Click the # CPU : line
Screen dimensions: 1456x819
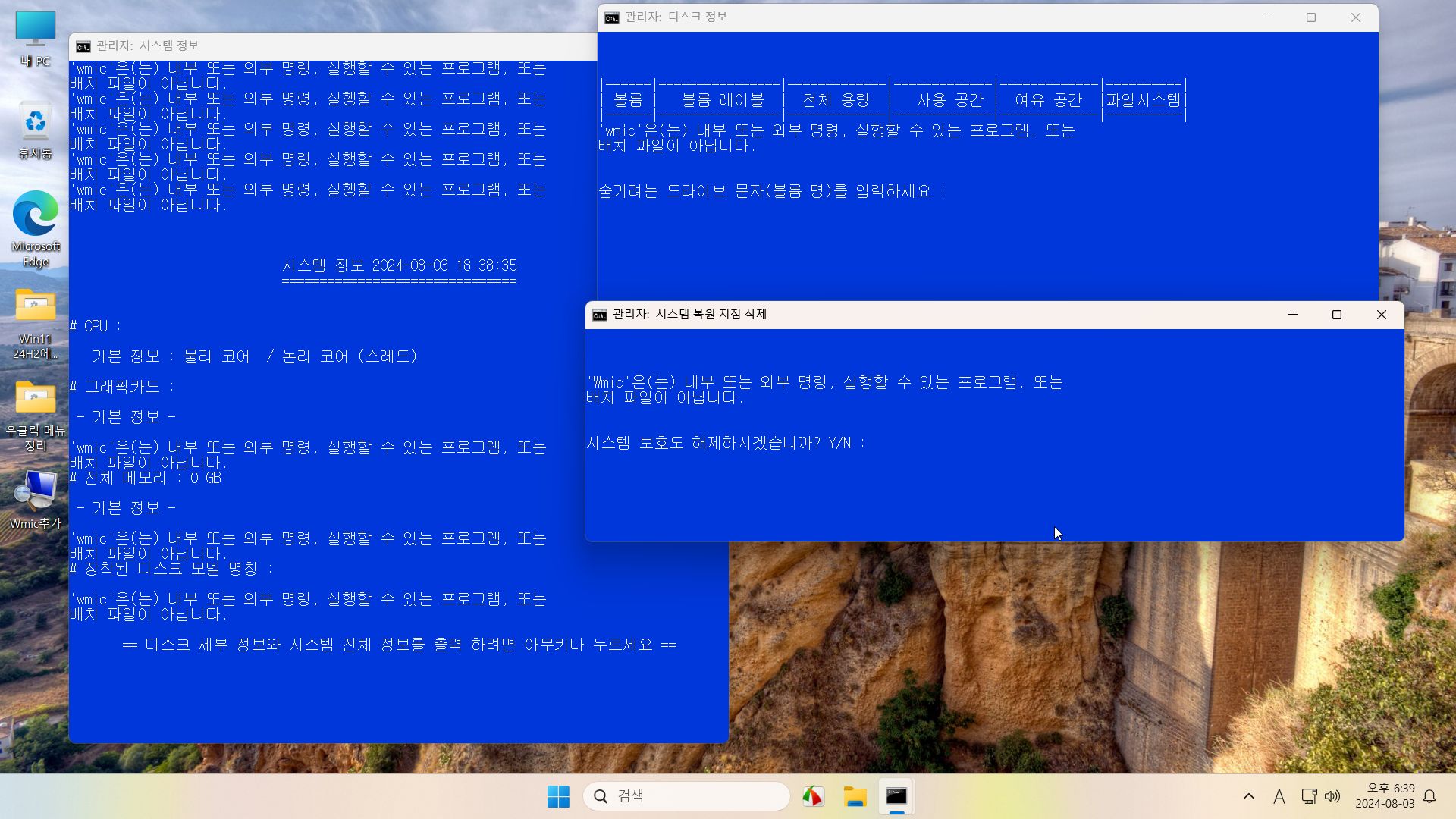click(x=96, y=326)
